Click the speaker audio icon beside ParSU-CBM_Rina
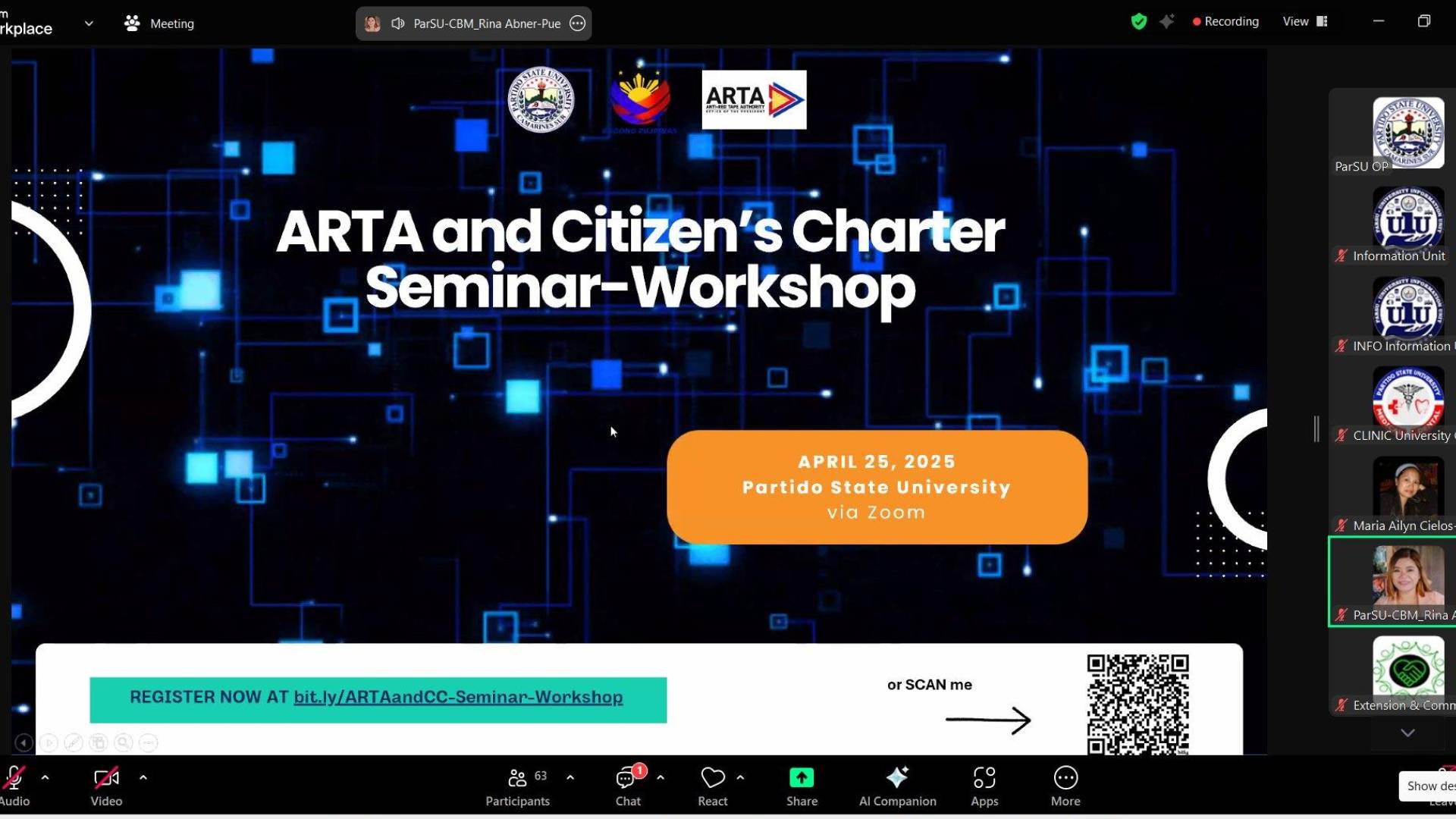The image size is (1456, 819). click(397, 24)
